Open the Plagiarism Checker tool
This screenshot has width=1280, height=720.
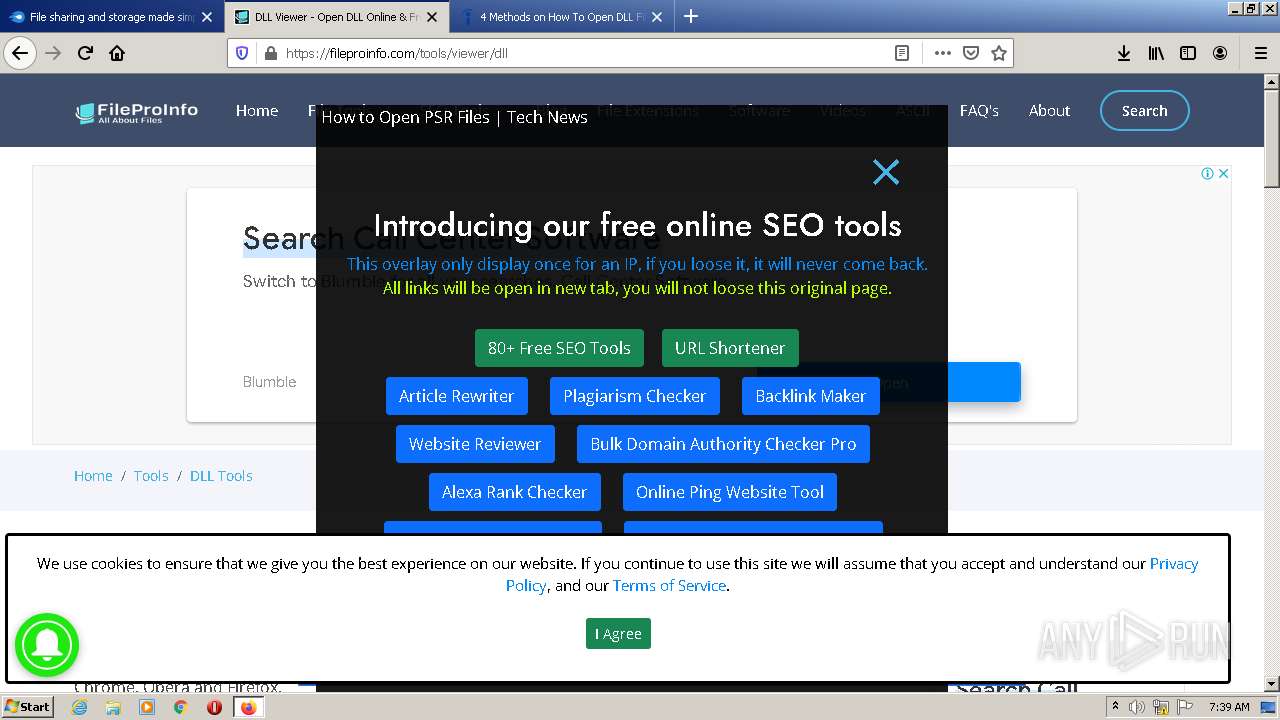634,396
